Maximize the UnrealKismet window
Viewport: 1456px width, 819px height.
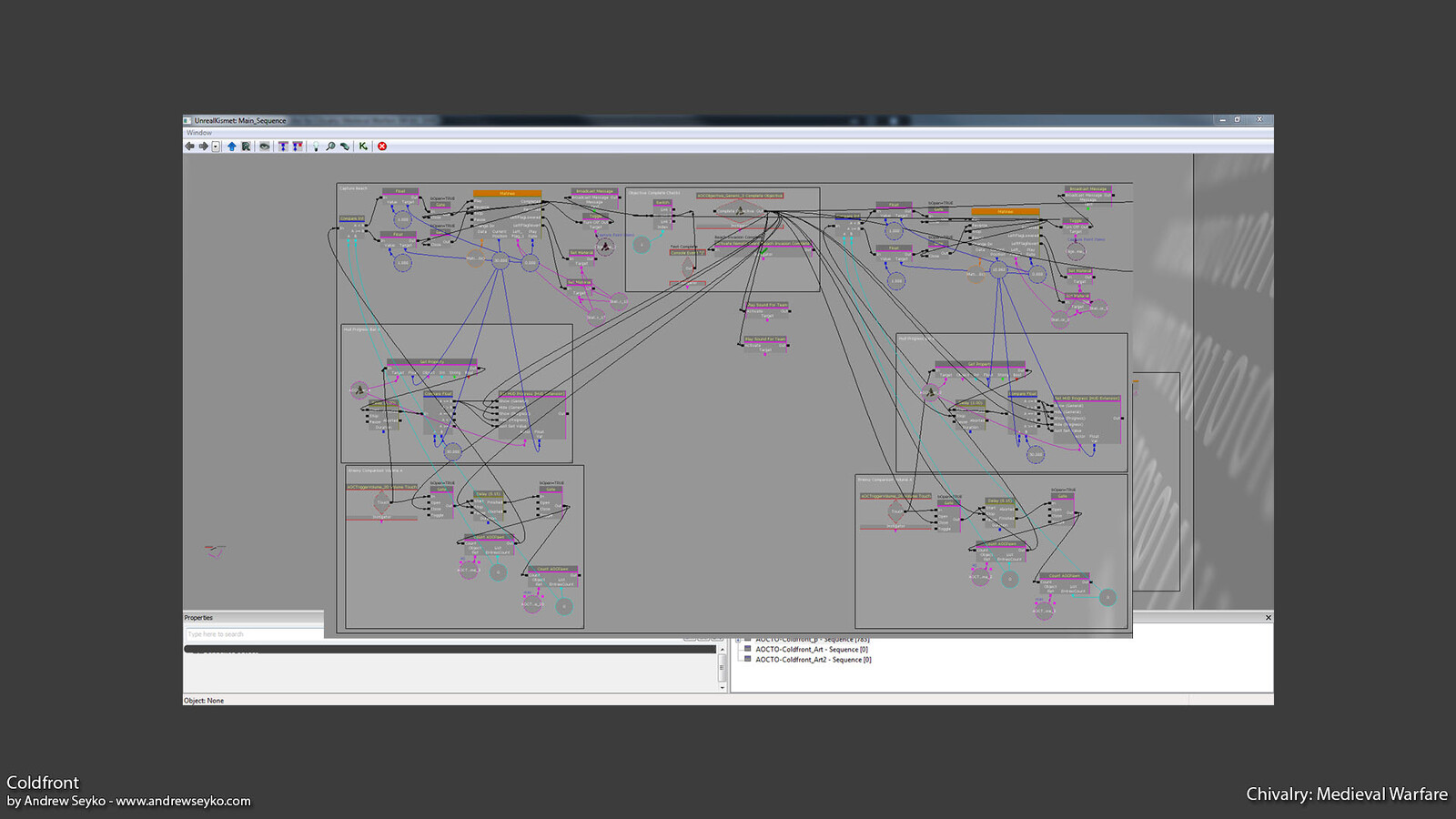click(x=1238, y=120)
